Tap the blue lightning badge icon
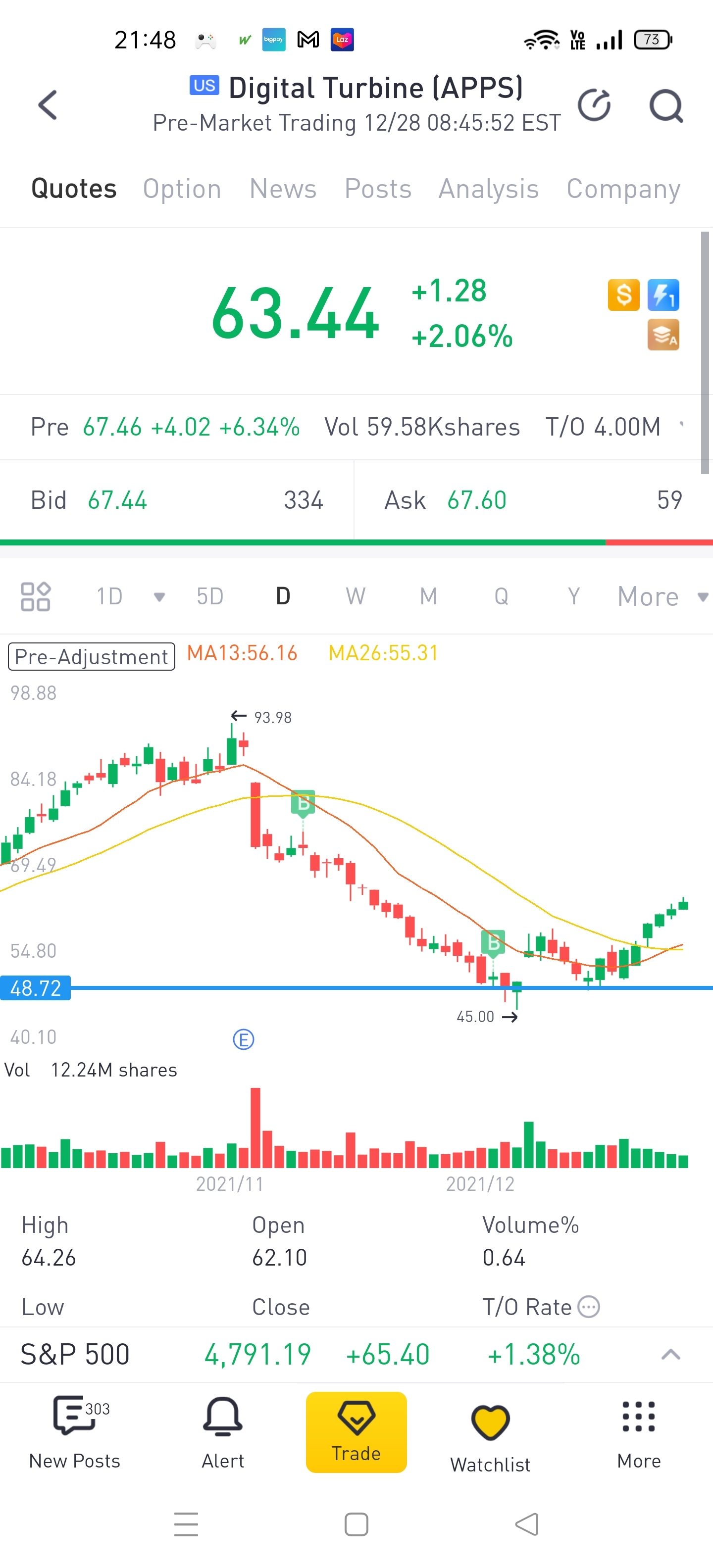 (x=663, y=295)
